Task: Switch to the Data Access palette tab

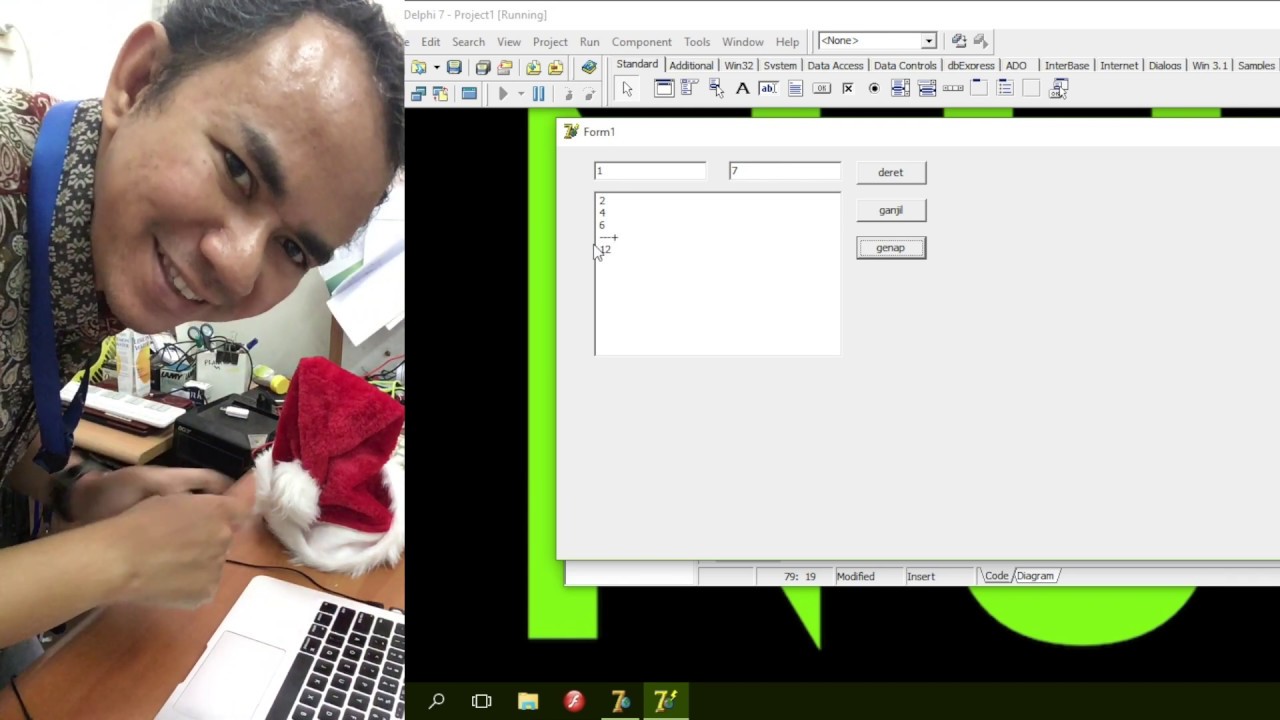Action: coord(835,65)
